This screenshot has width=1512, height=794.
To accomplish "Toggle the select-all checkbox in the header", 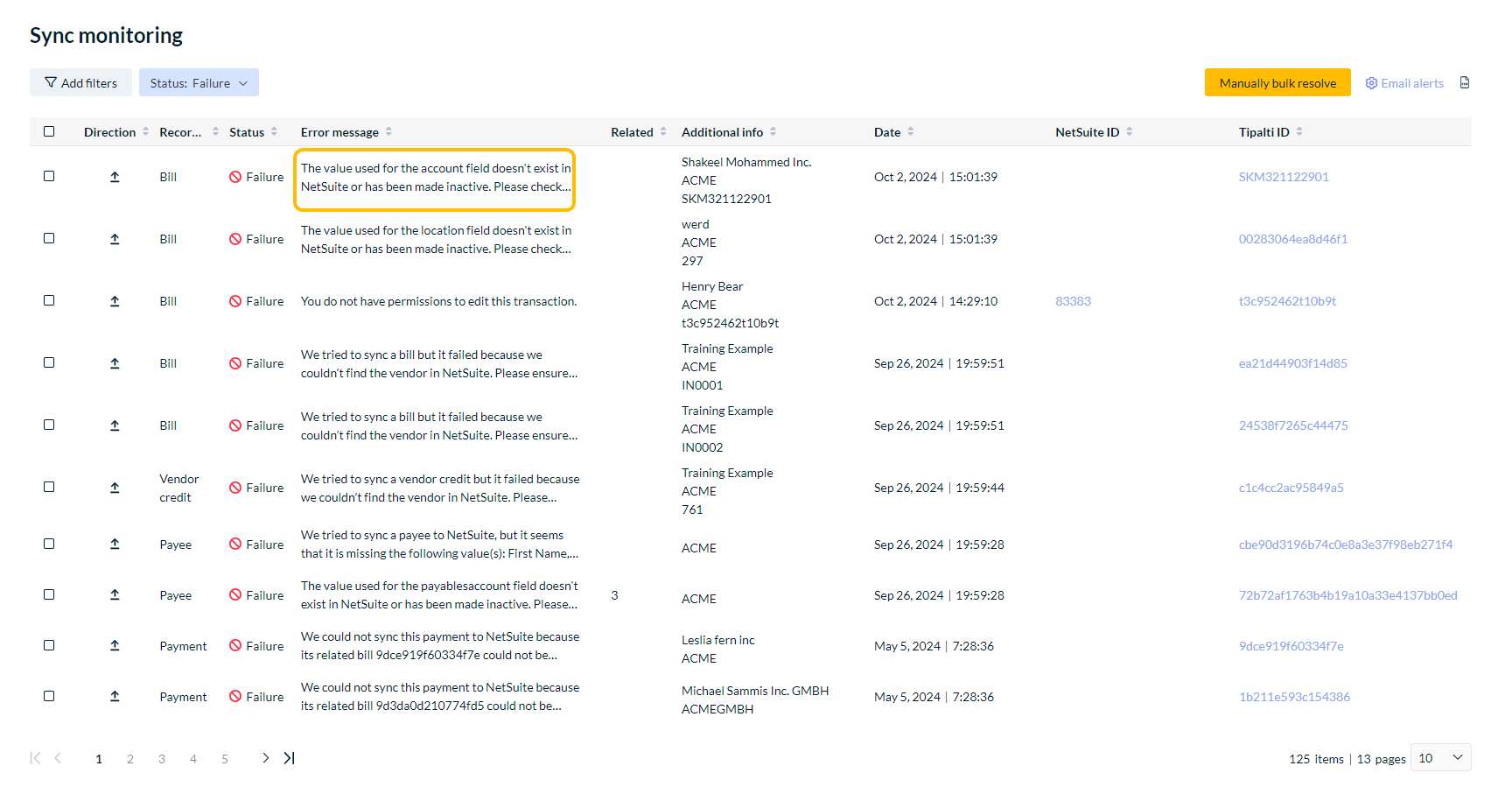I will [49, 130].
